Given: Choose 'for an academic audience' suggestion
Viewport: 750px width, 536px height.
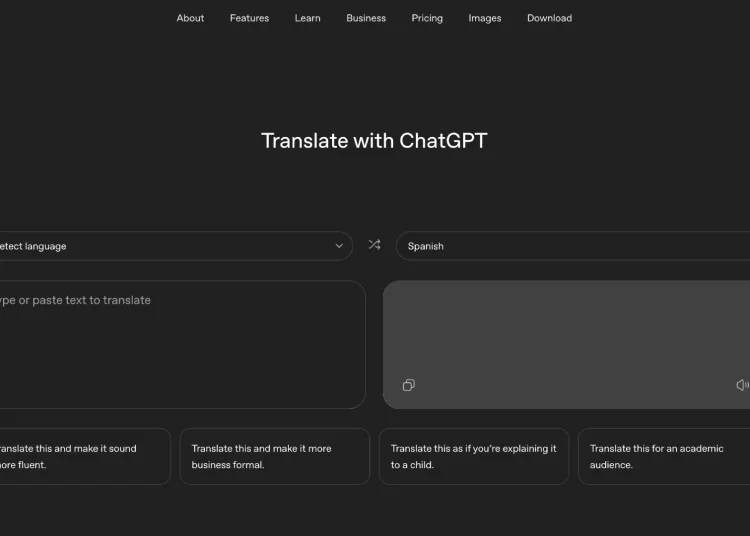Looking at the screenshot, I should coord(664,456).
